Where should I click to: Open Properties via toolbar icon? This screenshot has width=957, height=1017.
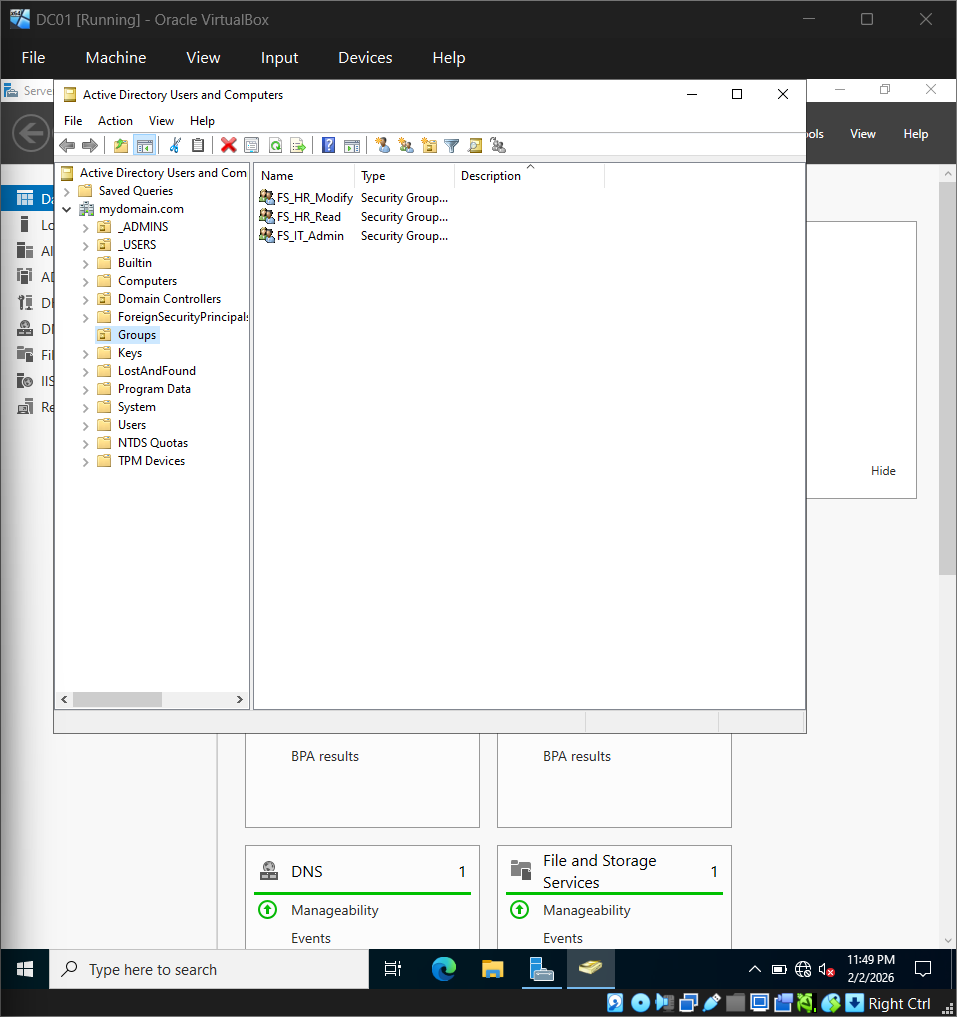(x=252, y=145)
